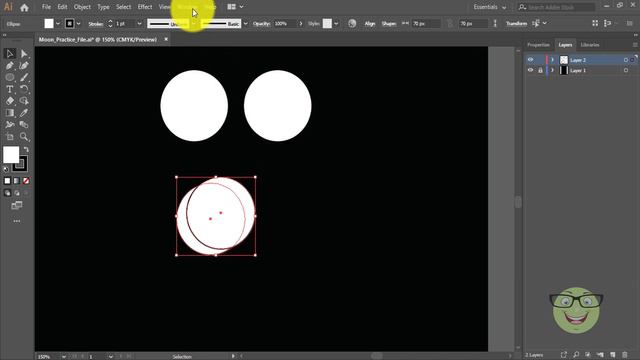
Task: Click the Layers panel menu icon
Action: [x=635, y=45]
